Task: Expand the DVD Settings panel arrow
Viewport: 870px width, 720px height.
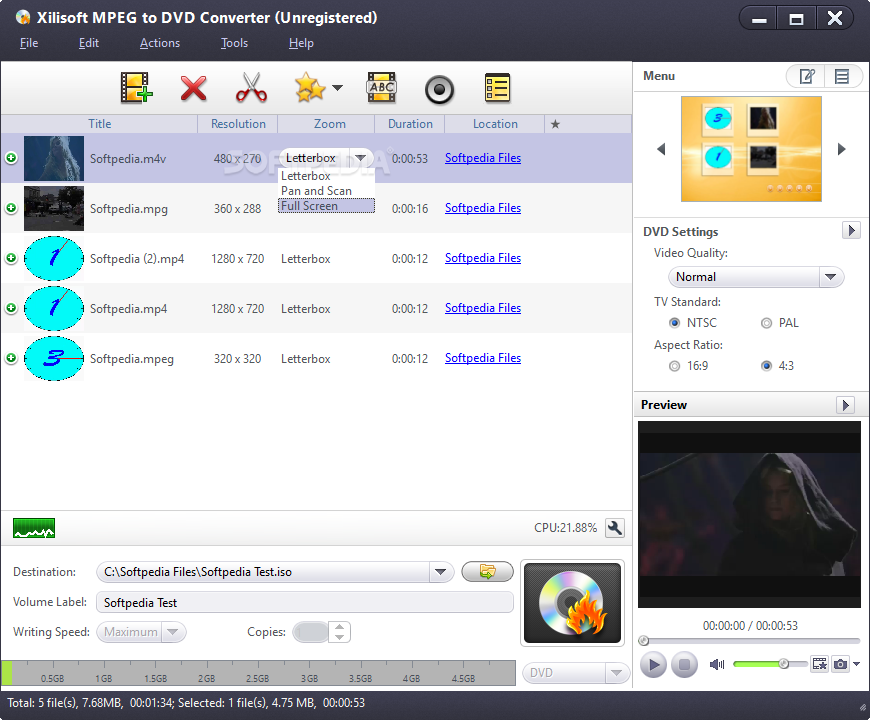Action: [851, 230]
